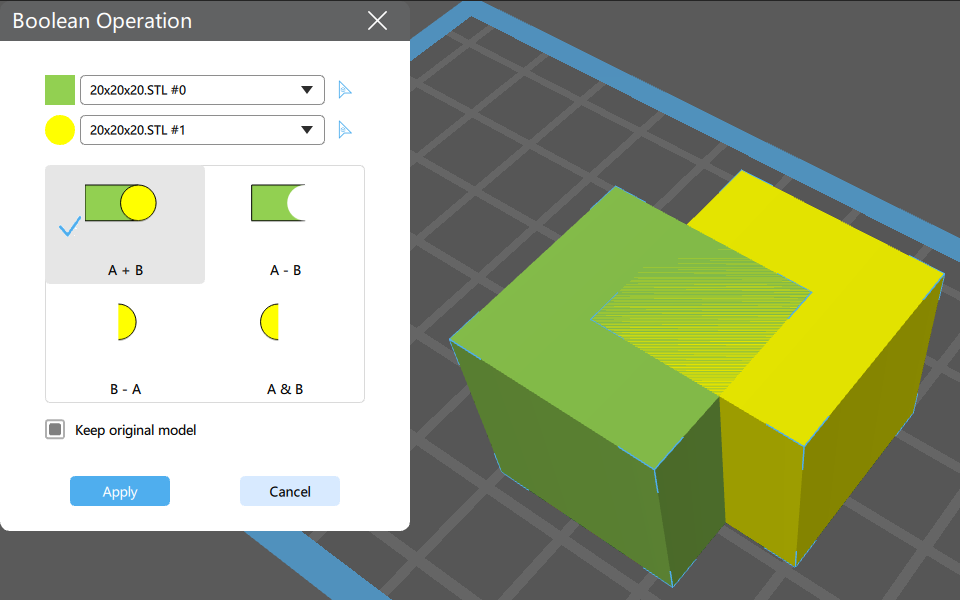Select the A & B intersection icon
Viewport: 960px width, 600px height.
pos(269,321)
